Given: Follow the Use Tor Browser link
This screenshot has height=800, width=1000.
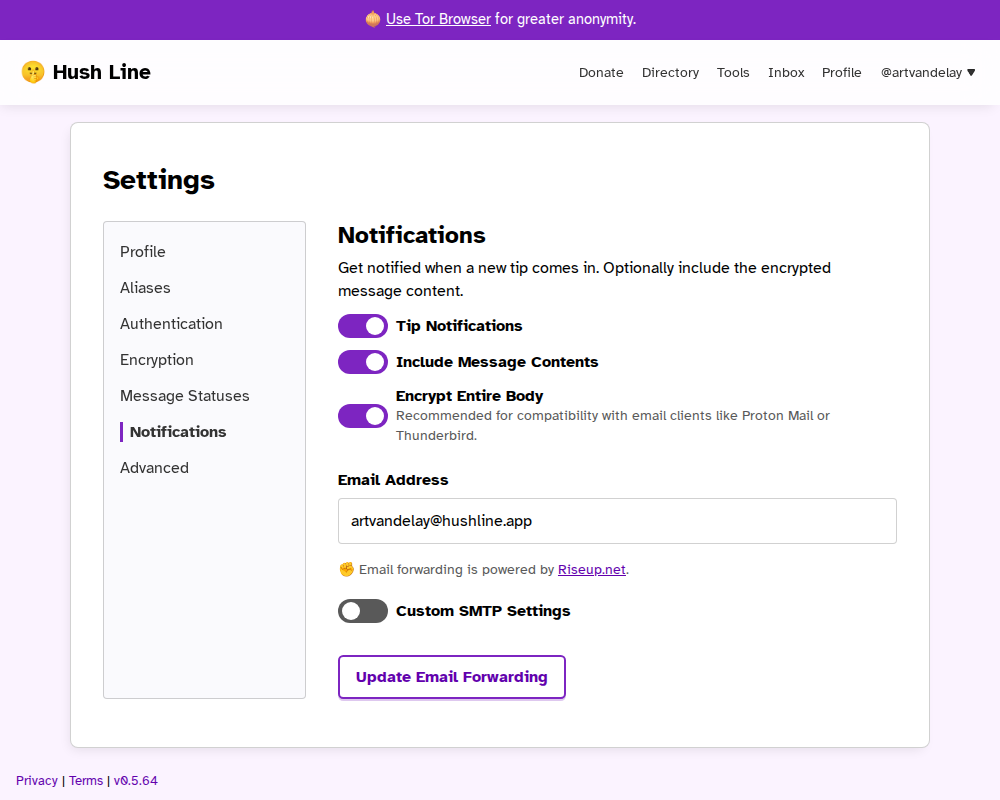Looking at the screenshot, I should (x=438, y=19).
